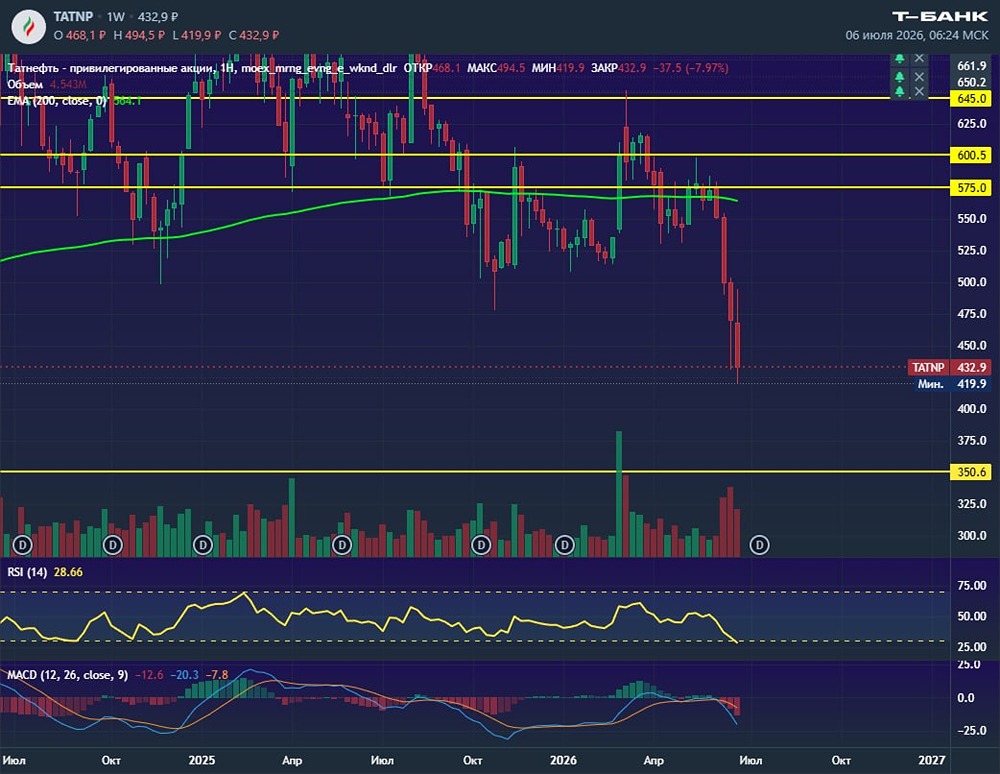Open the D dividend marker above the 2025 label

pos(203,545)
